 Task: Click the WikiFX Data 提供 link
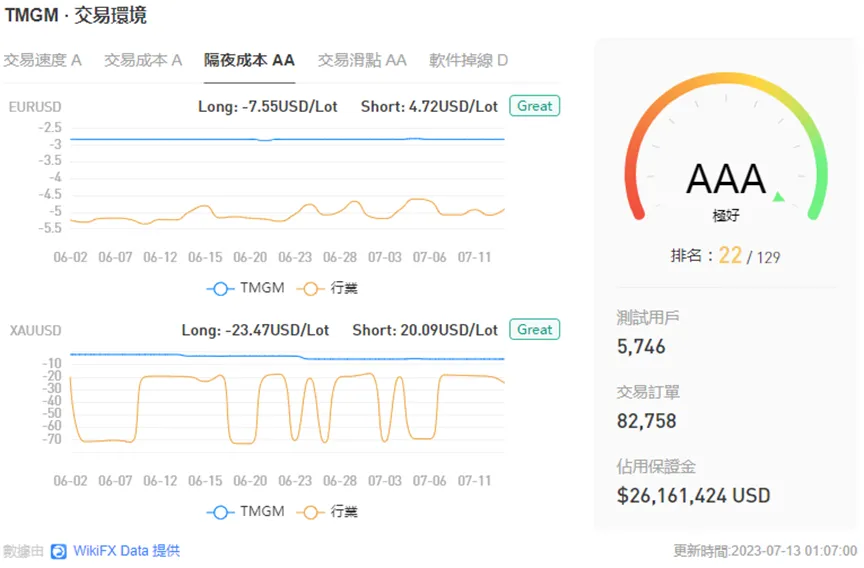coord(126,551)
